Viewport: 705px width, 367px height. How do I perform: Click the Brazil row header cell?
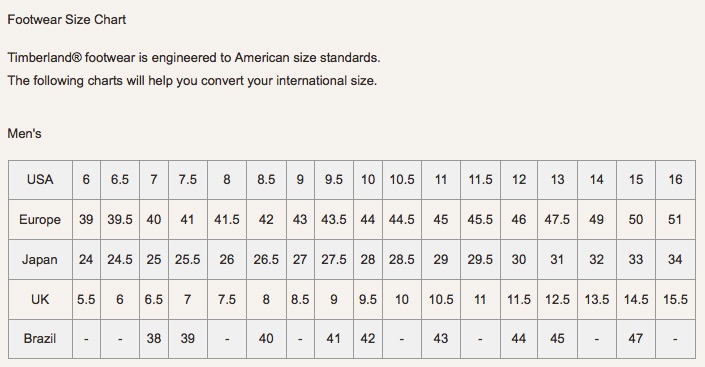(x=40, y=339)
